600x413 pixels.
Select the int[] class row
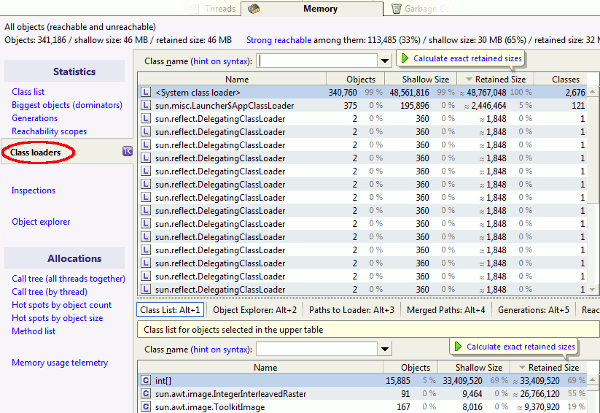click(x=363, y=380)
